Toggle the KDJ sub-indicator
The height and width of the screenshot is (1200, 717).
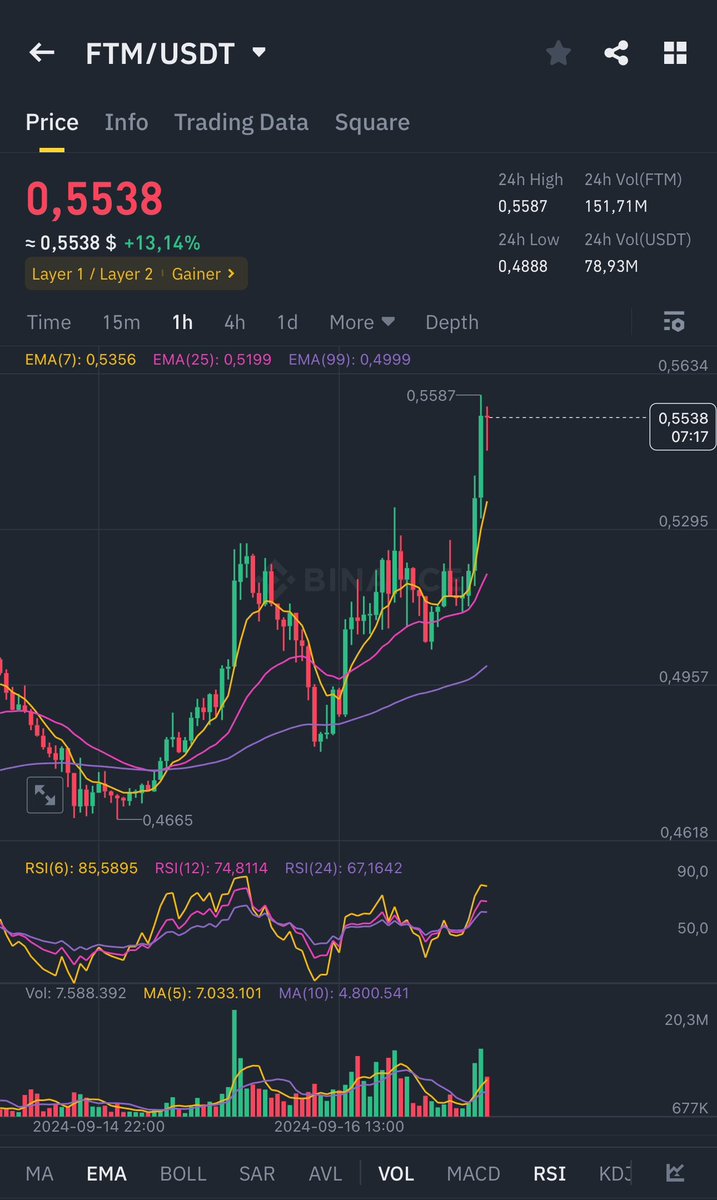pos(614,1174)
